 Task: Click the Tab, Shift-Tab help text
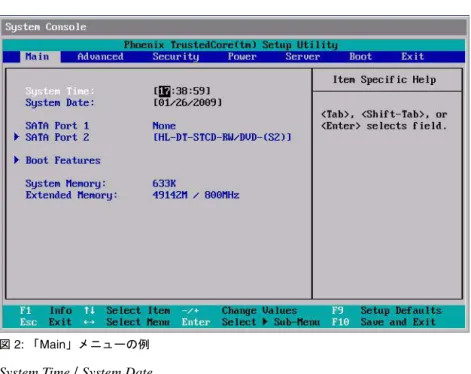384,120
